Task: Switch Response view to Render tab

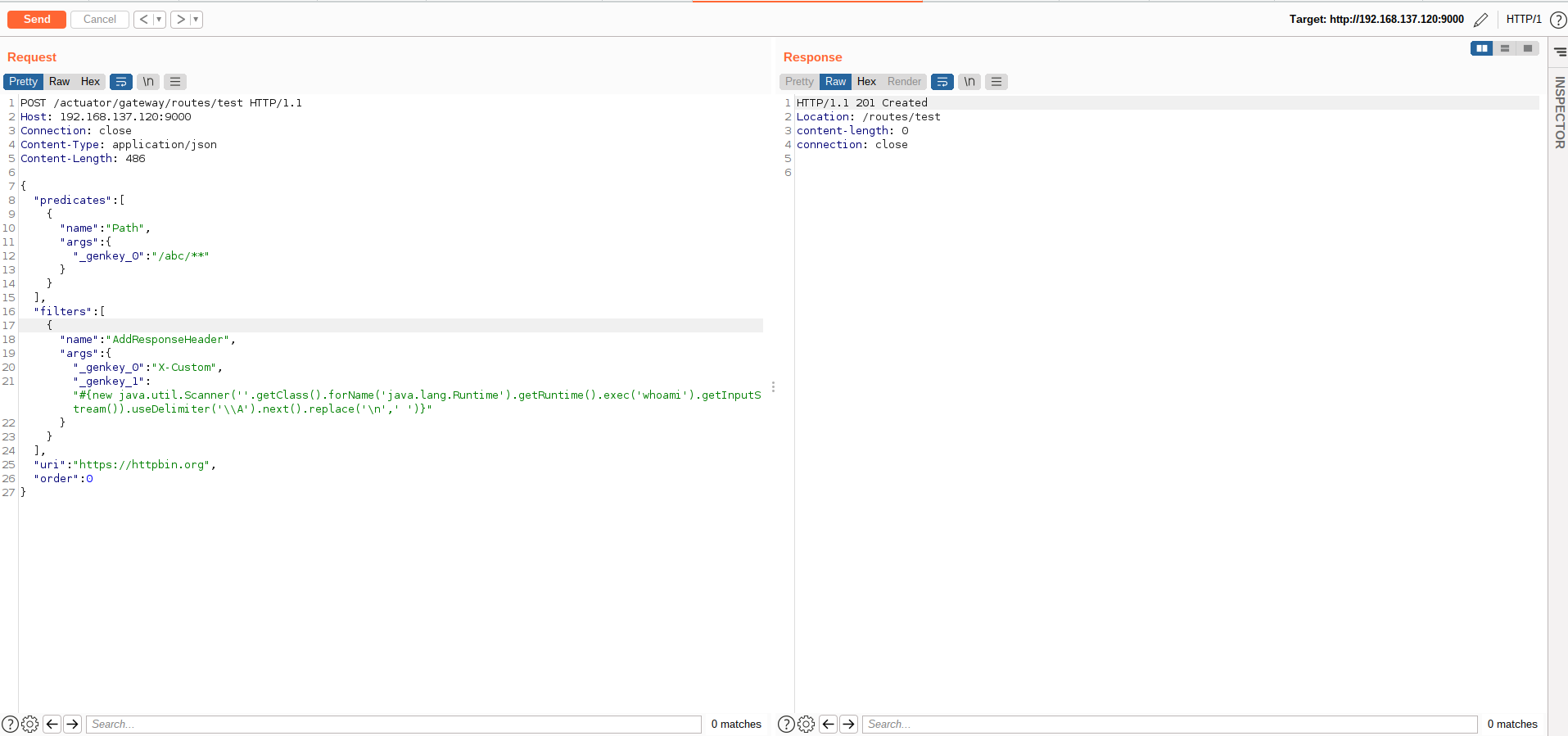Action: [904, 82]
